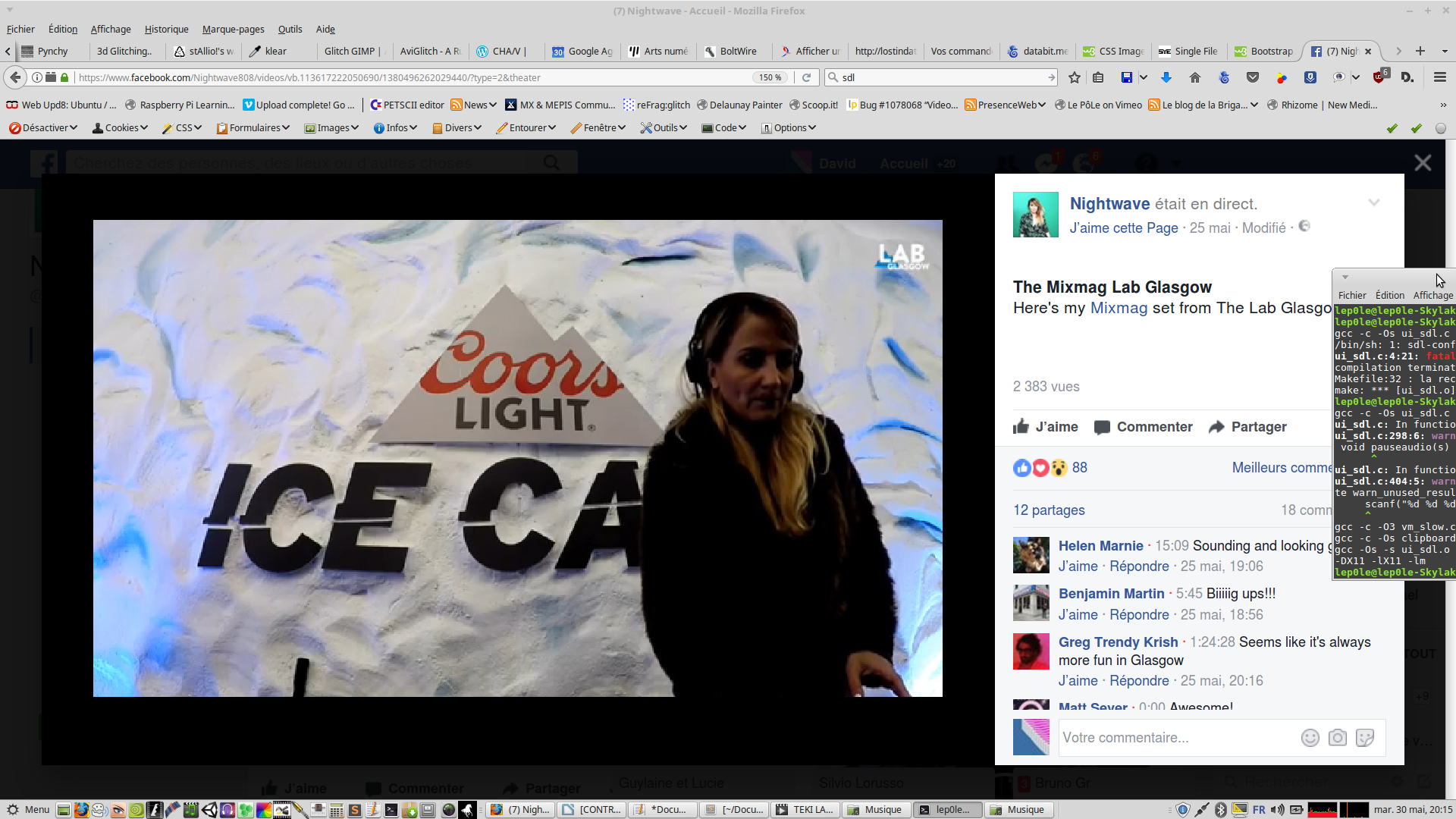Open the Firefox hamburger menu
The width and height of the screenshot is (1456, 819).
tap(1439, 77)
